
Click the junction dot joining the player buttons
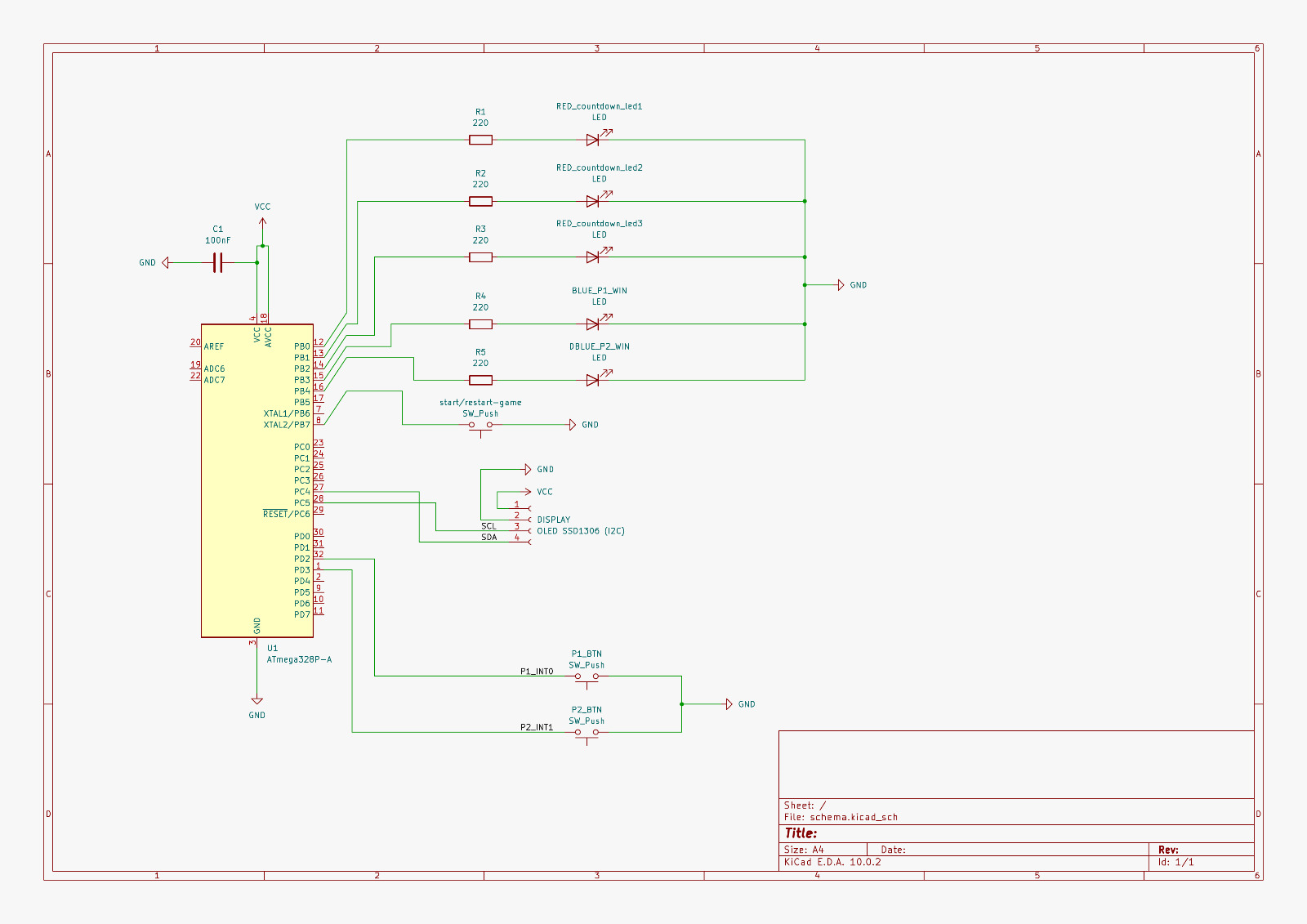click(681, 704)
